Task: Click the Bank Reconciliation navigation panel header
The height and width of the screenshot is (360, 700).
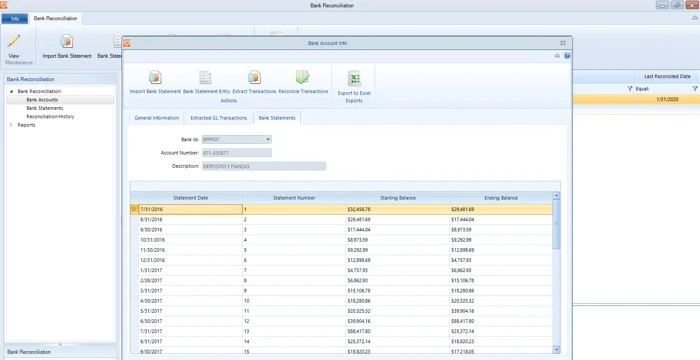Action: click(60, 79)
